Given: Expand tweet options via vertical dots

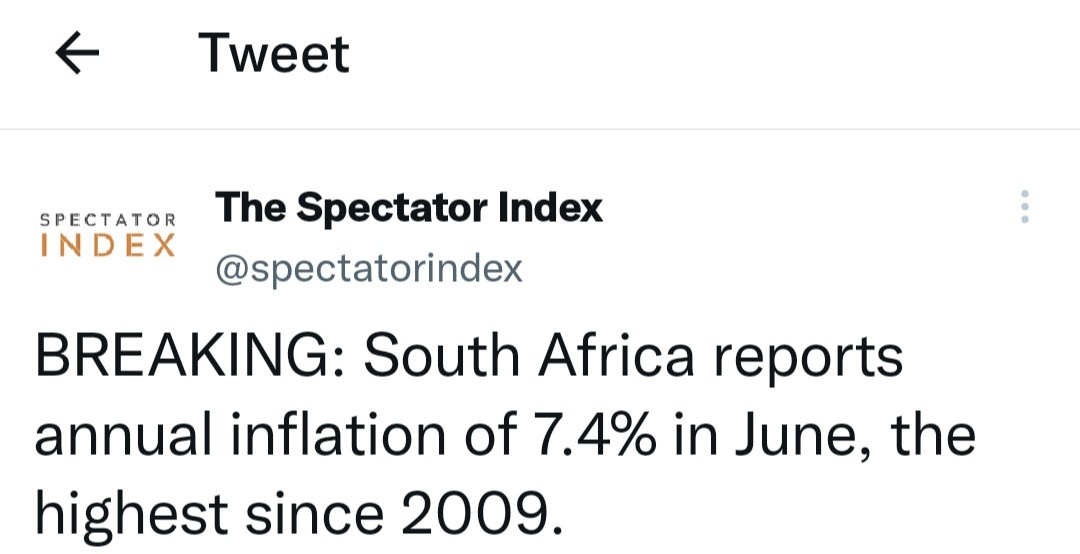Looking at the screenshot, I should [1025, 206].
